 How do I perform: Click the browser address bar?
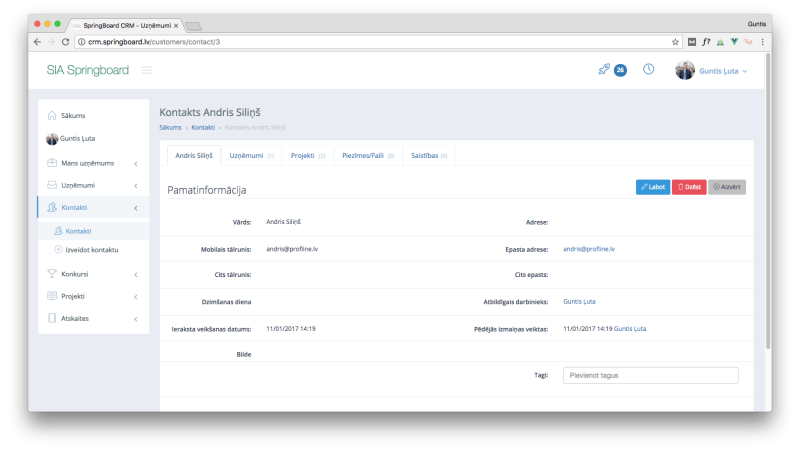point(378,42)
